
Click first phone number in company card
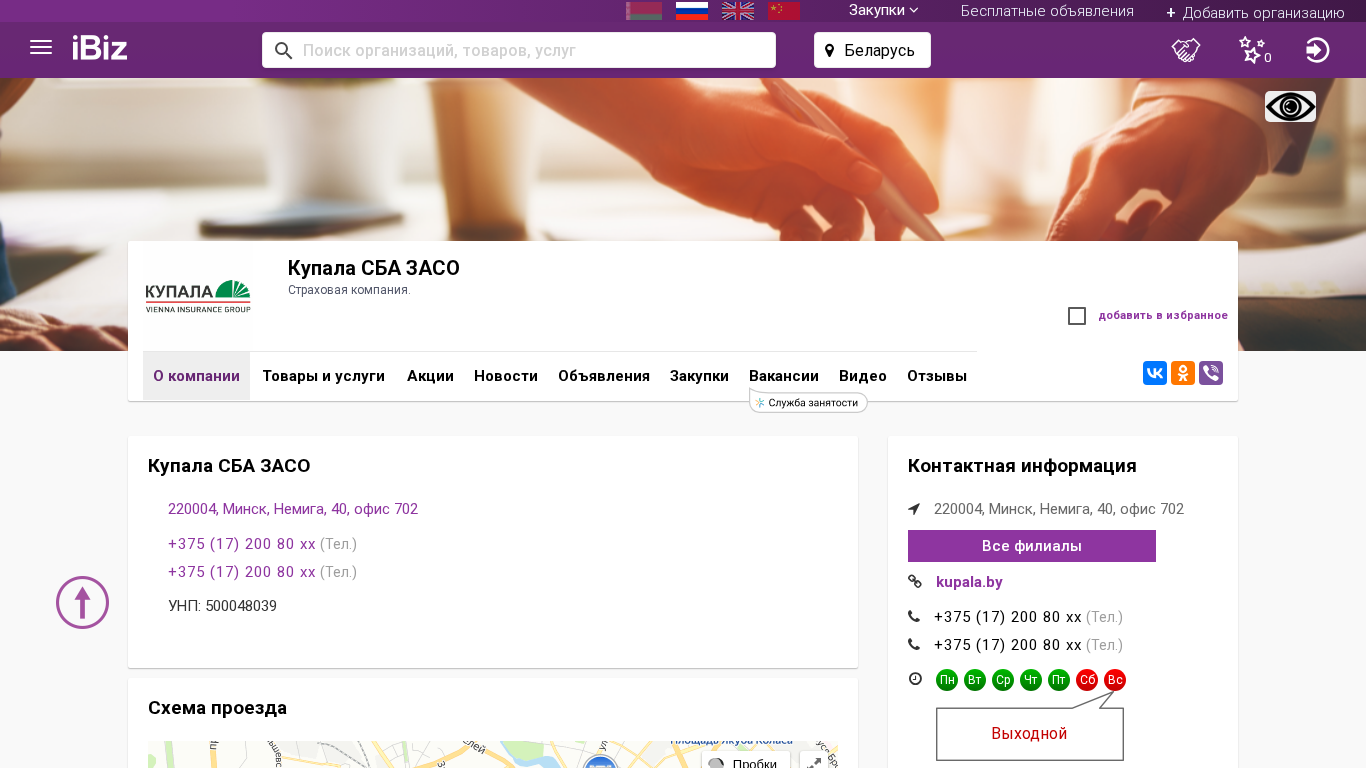pyautogui.click(x=242, y=544)
